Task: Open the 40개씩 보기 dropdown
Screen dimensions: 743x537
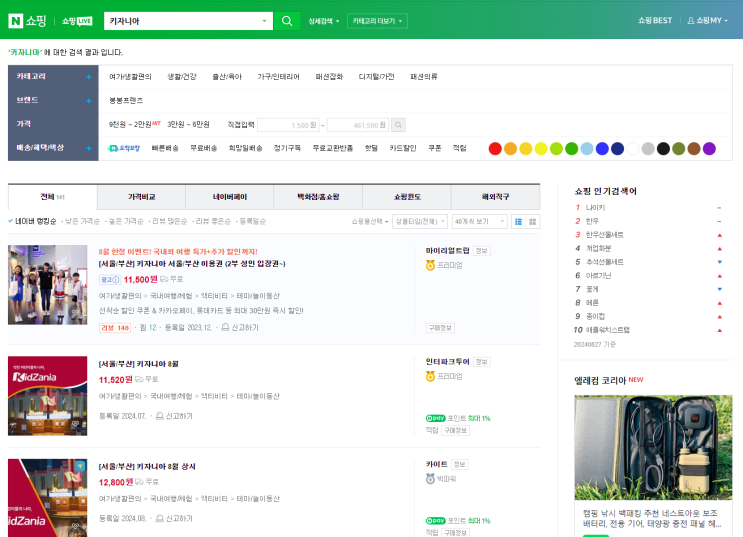Action: point(479,221)
